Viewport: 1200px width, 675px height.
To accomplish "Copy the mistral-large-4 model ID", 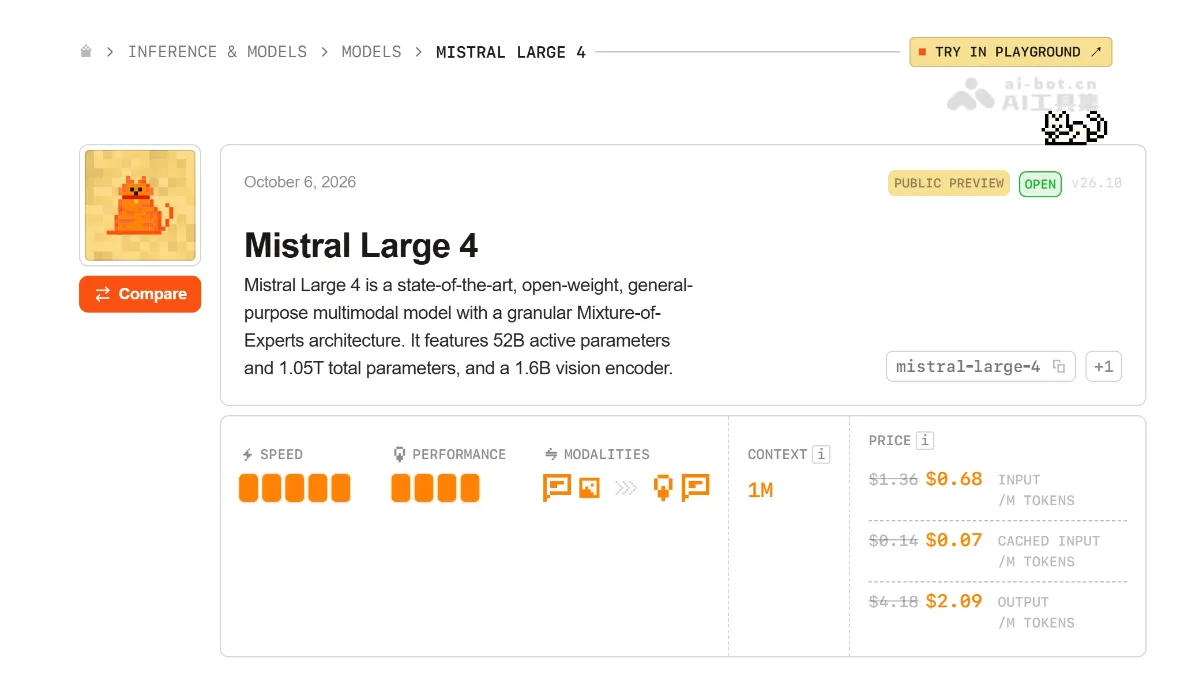I will click(x=1059, y=367).
